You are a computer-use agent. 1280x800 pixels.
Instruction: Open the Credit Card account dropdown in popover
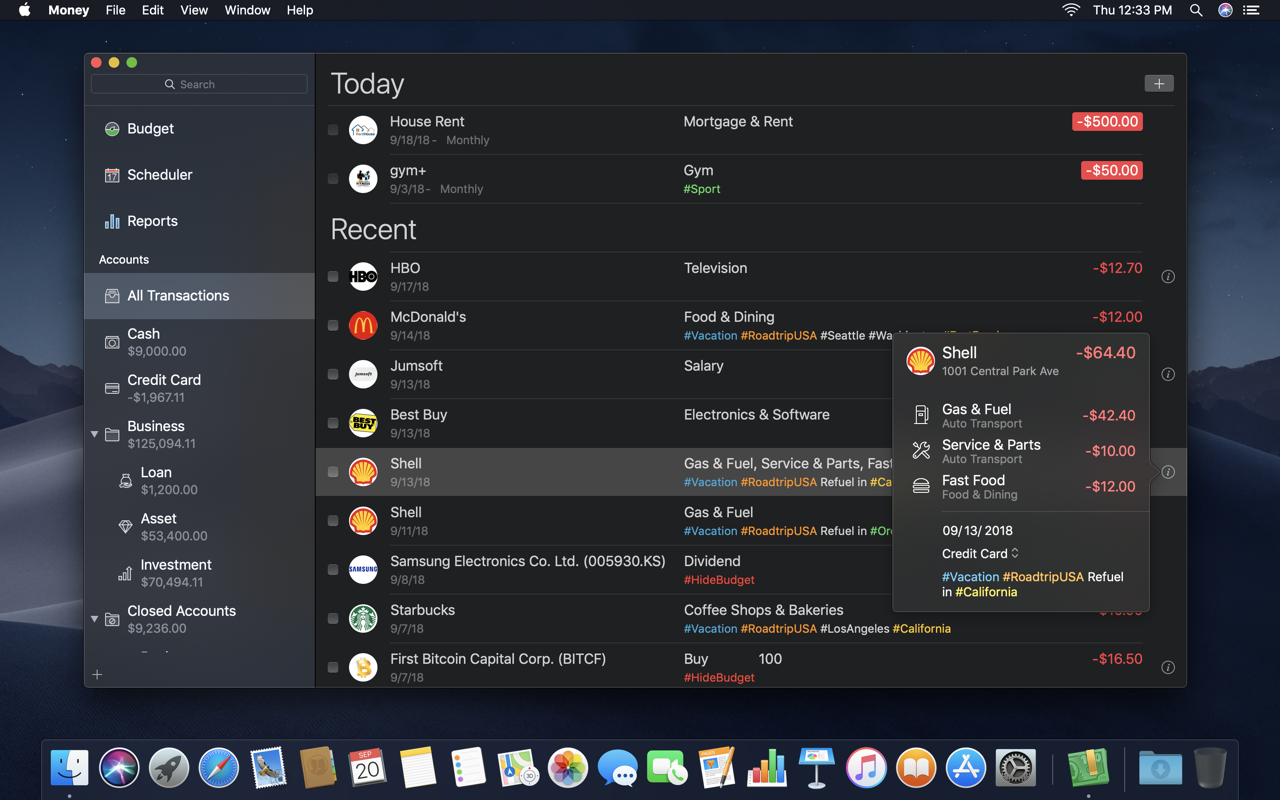tap(980, 553)
